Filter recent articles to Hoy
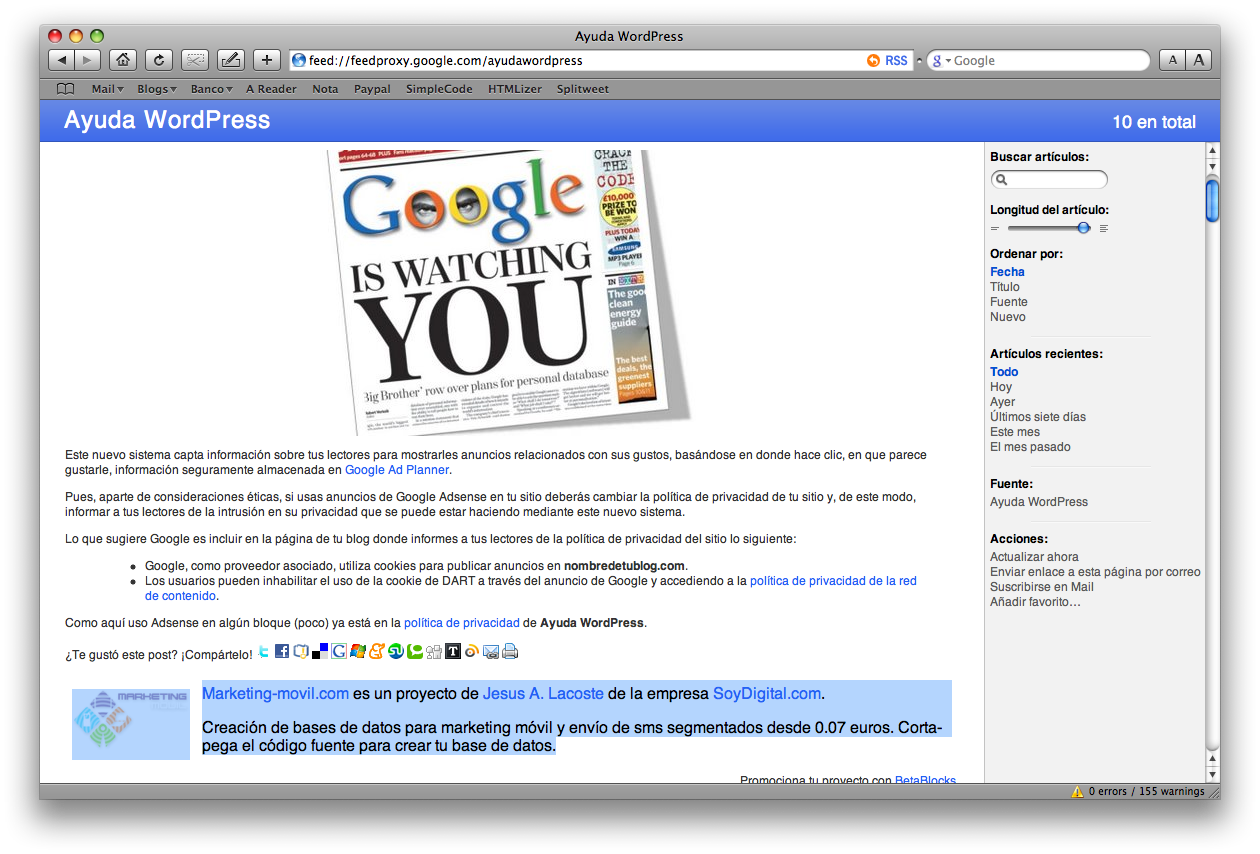 1001,387
